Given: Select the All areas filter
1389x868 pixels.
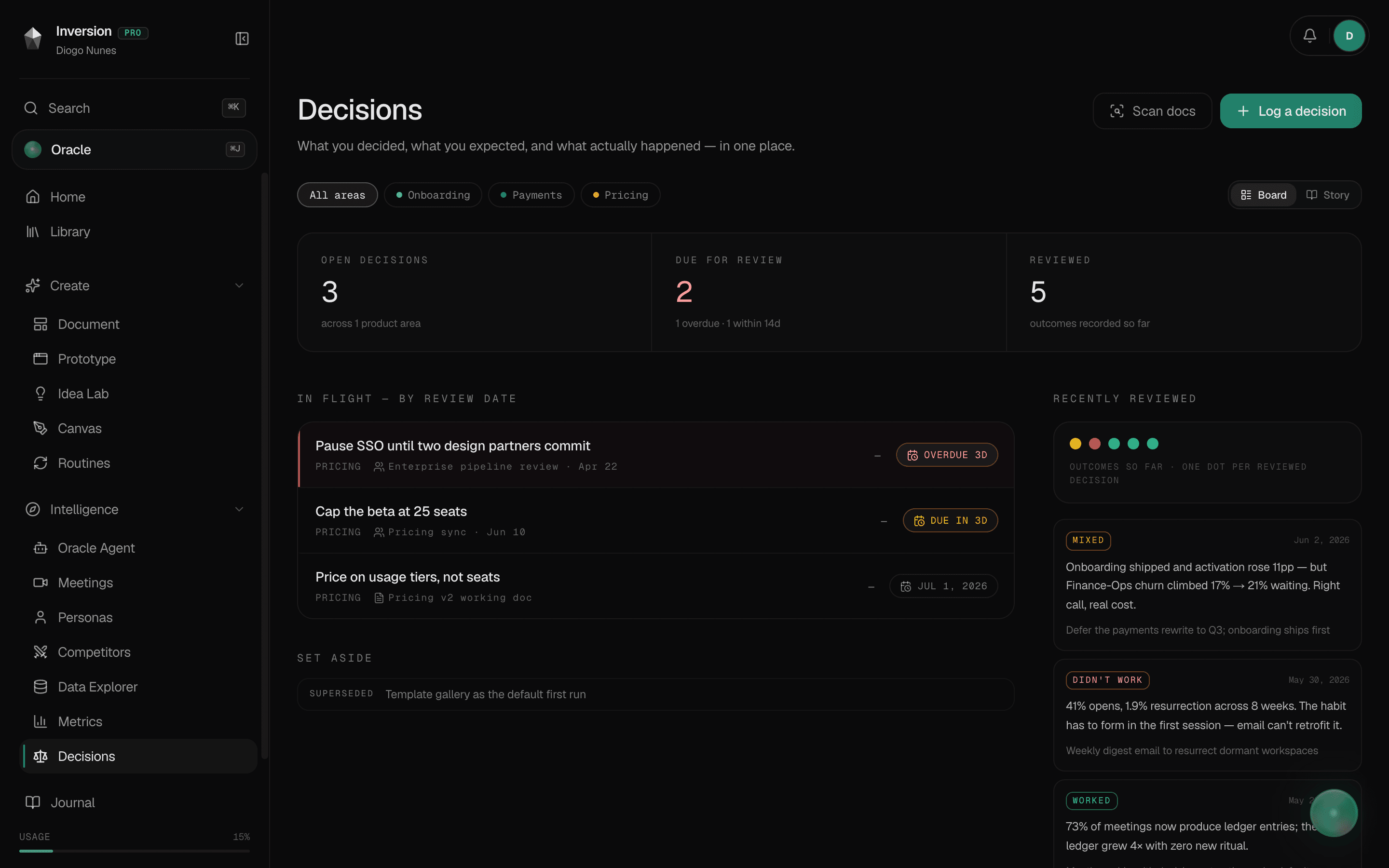Looking at the screenshot, I should 338,195.
